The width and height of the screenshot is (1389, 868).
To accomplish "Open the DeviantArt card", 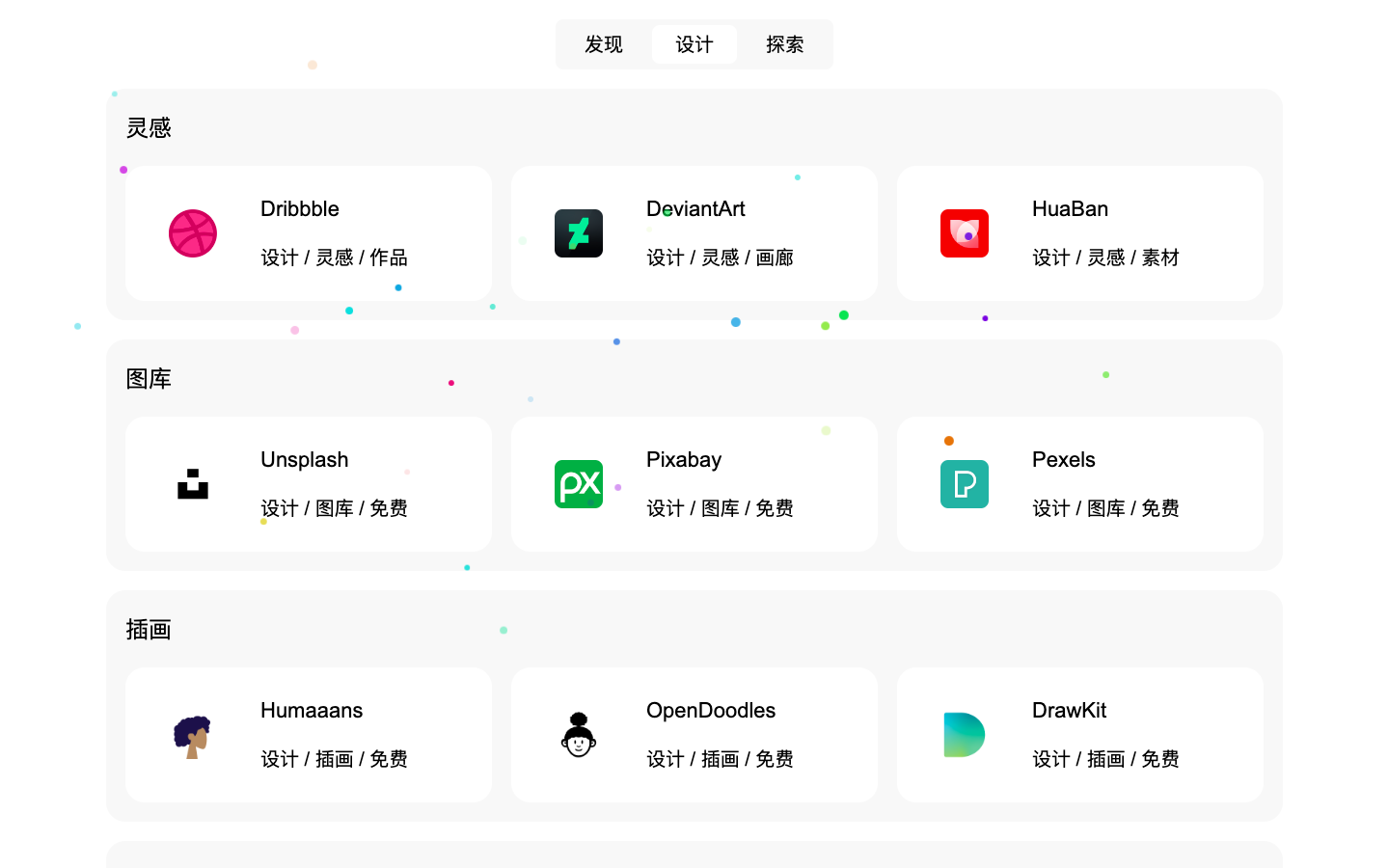I will (694, 233).
